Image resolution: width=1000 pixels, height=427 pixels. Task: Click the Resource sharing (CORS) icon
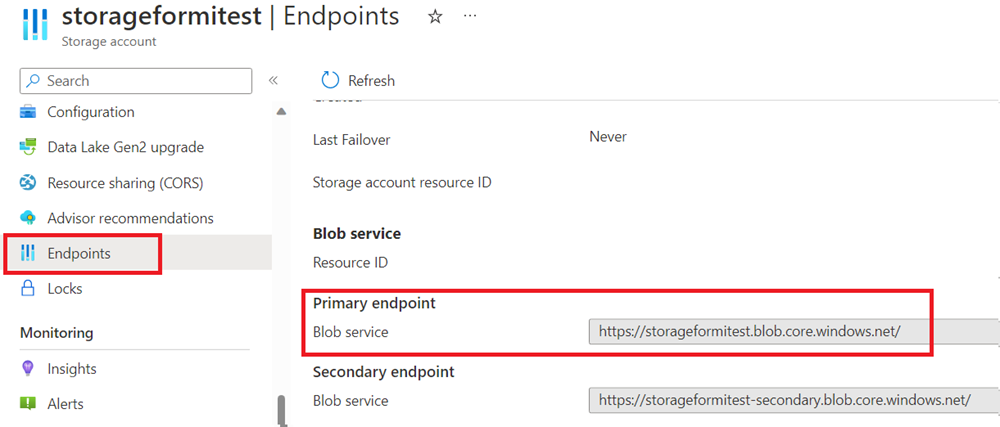(x=28, y=183)
